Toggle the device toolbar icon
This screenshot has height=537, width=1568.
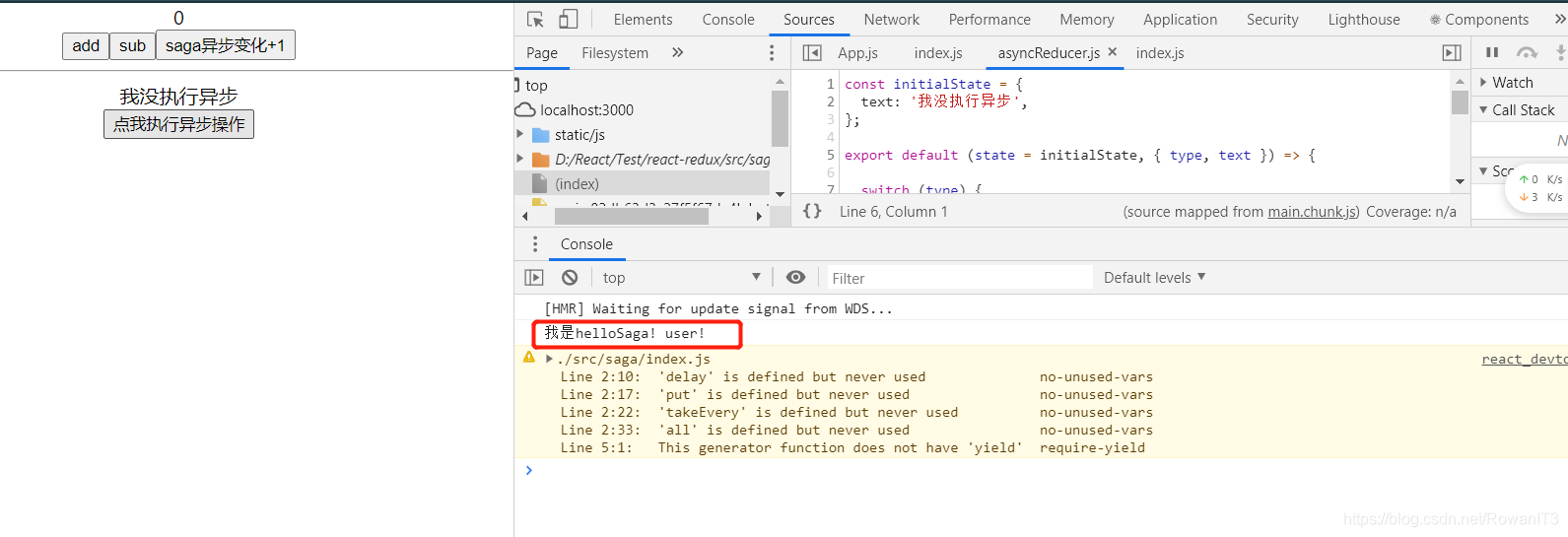click(x=569, y=19)
